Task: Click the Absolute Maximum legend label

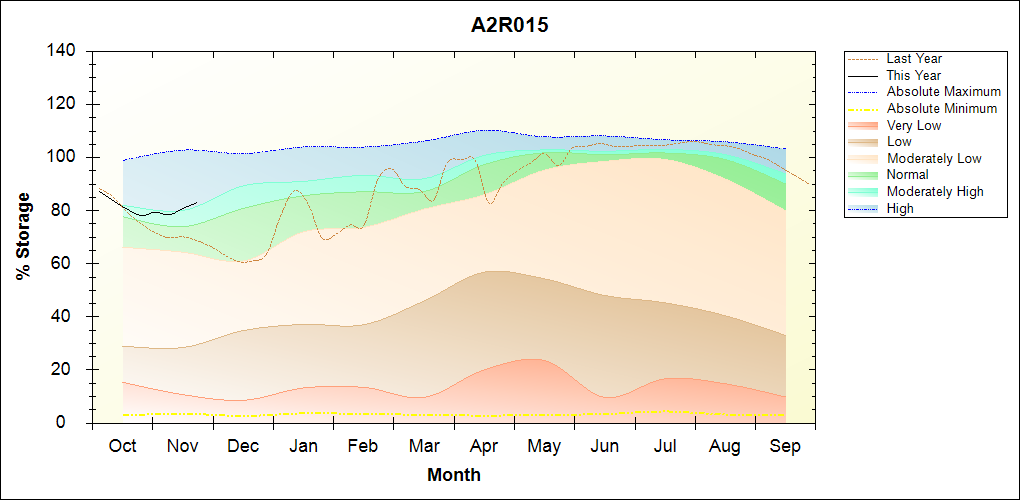Action: click(943, 92)
